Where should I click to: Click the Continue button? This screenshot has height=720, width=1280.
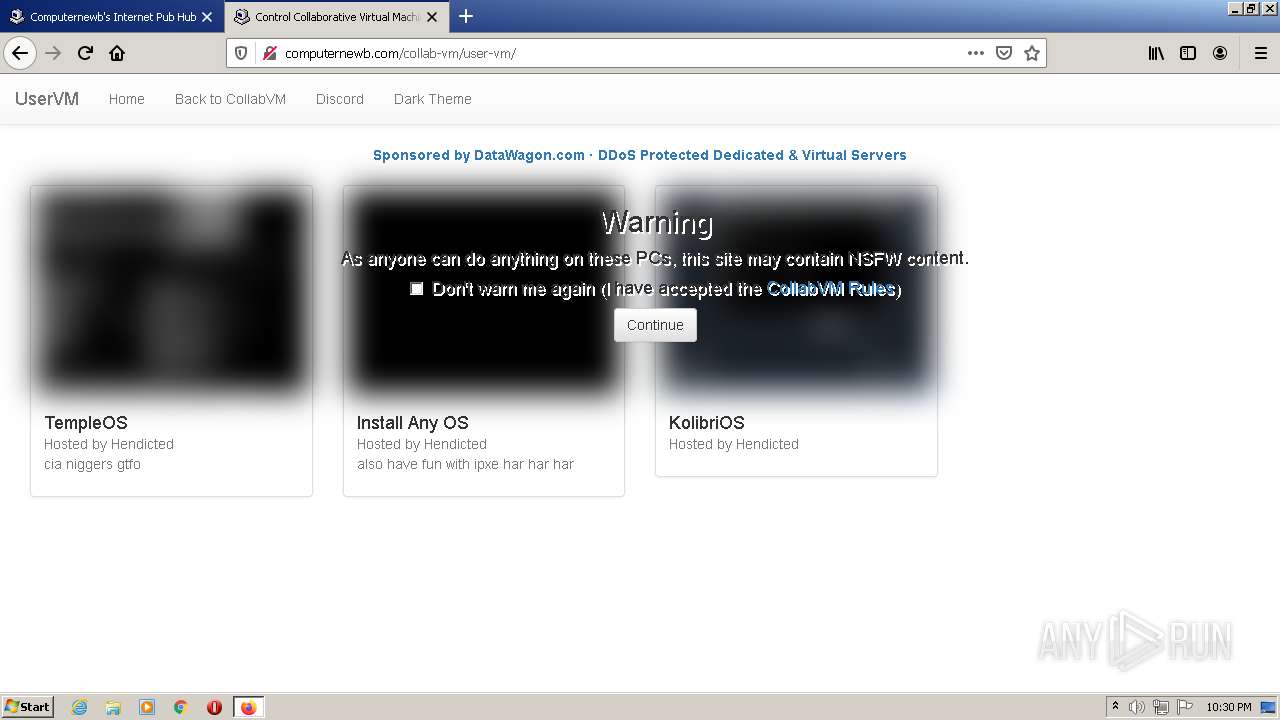pos(655,325)
